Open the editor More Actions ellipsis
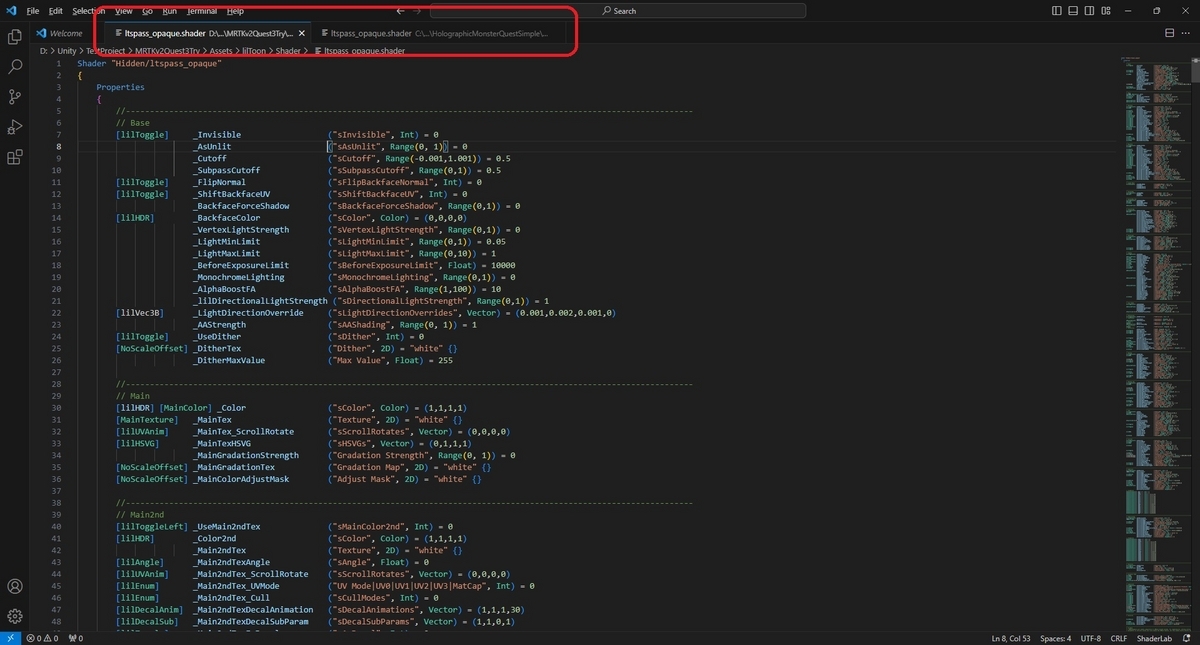 [x=1187, y=33]
